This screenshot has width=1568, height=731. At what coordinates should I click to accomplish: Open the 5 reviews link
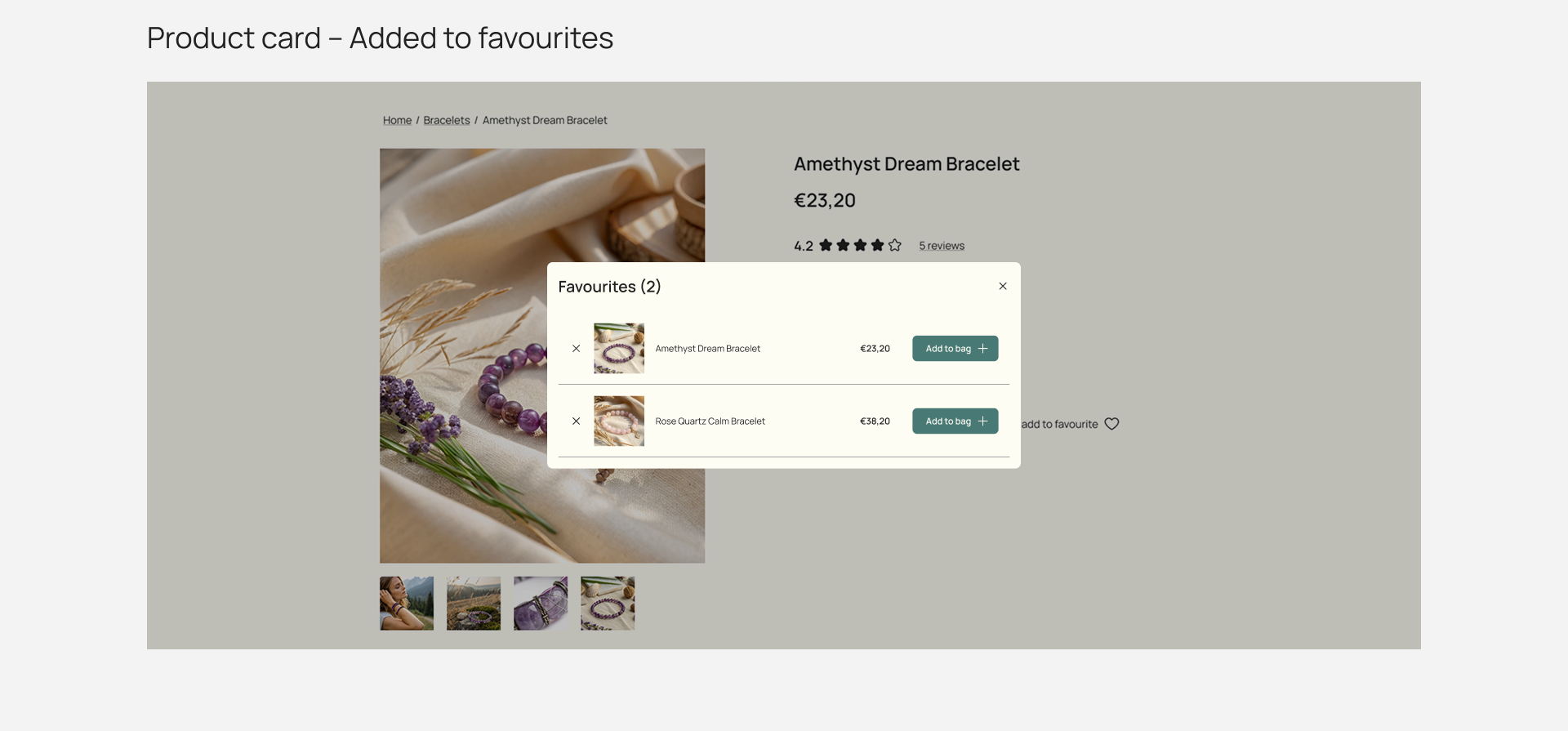[942, 246]
